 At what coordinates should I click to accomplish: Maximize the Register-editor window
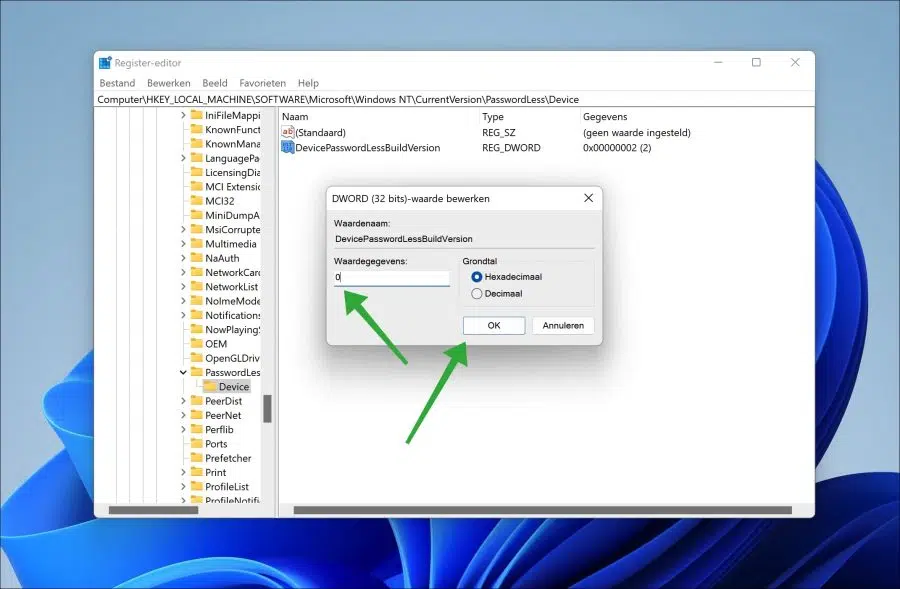point(757,62)
